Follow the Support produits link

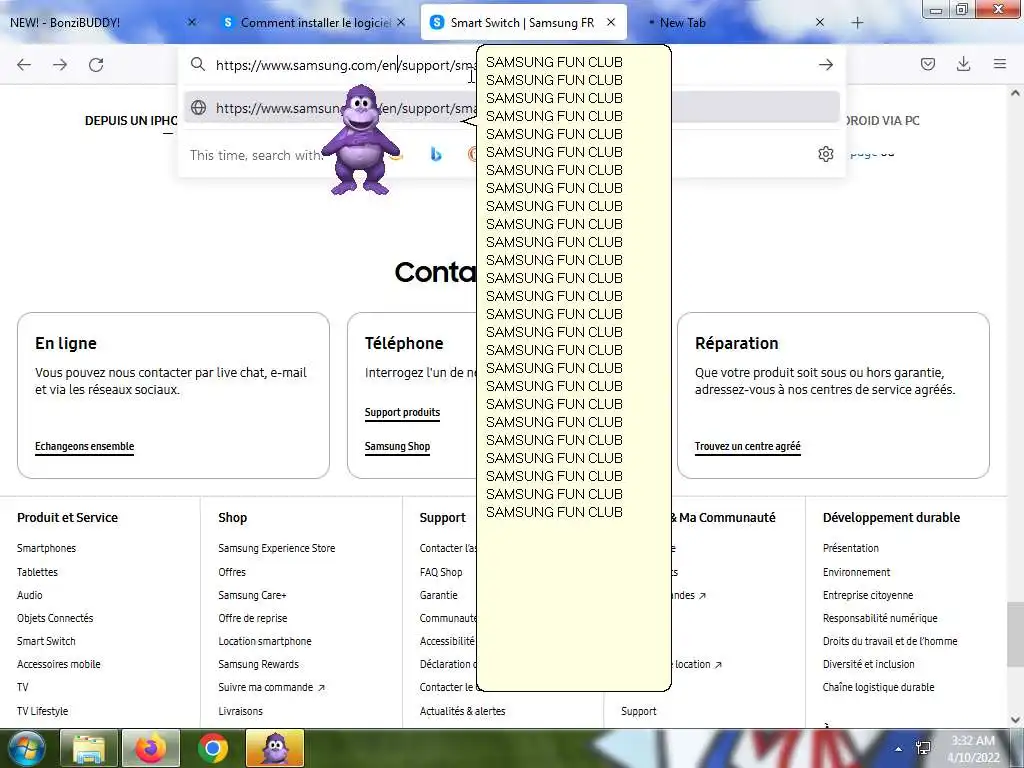pyautogui.click(x=402, y=413)
